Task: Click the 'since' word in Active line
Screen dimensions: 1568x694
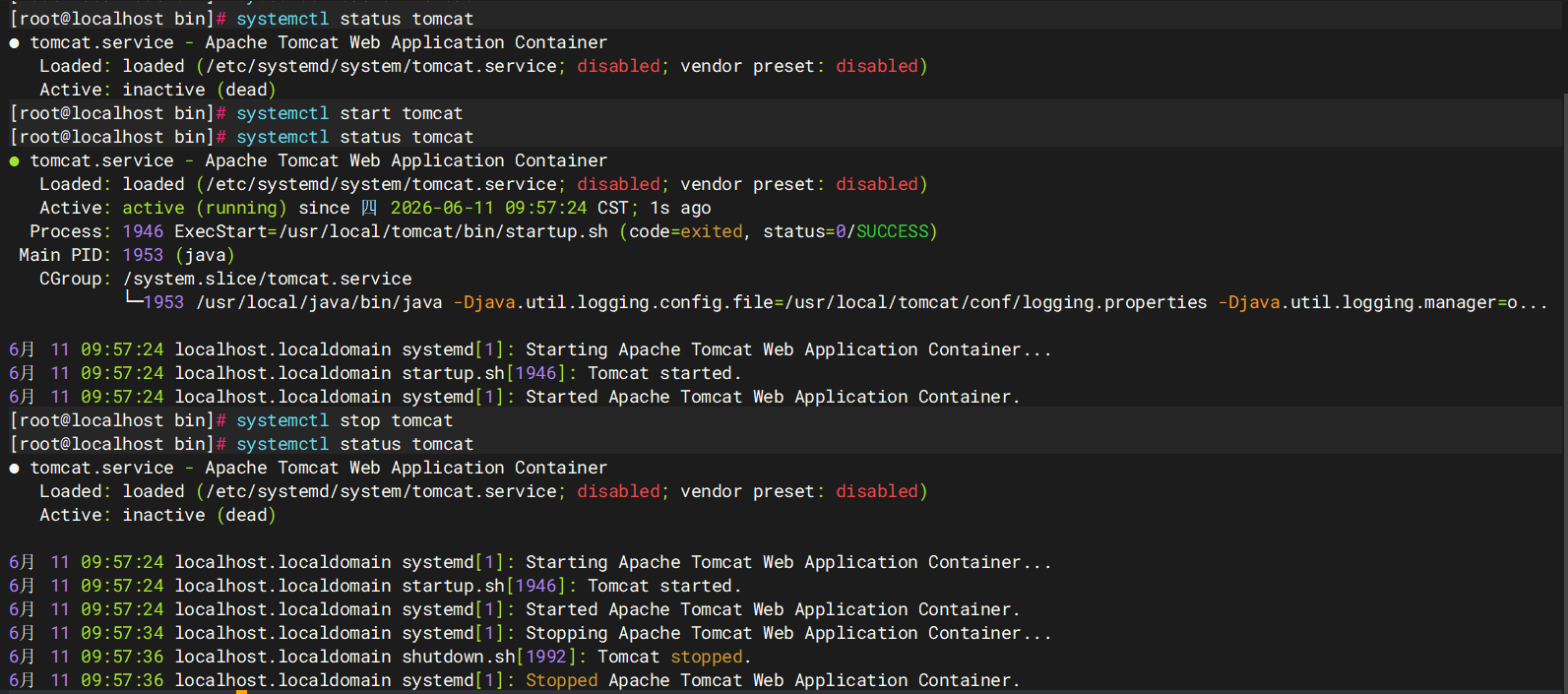Action: point(324,208)
